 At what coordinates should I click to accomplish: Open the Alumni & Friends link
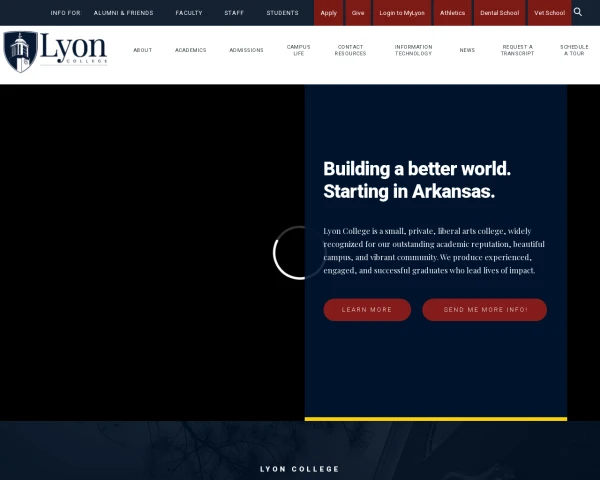tap(123, 13)
